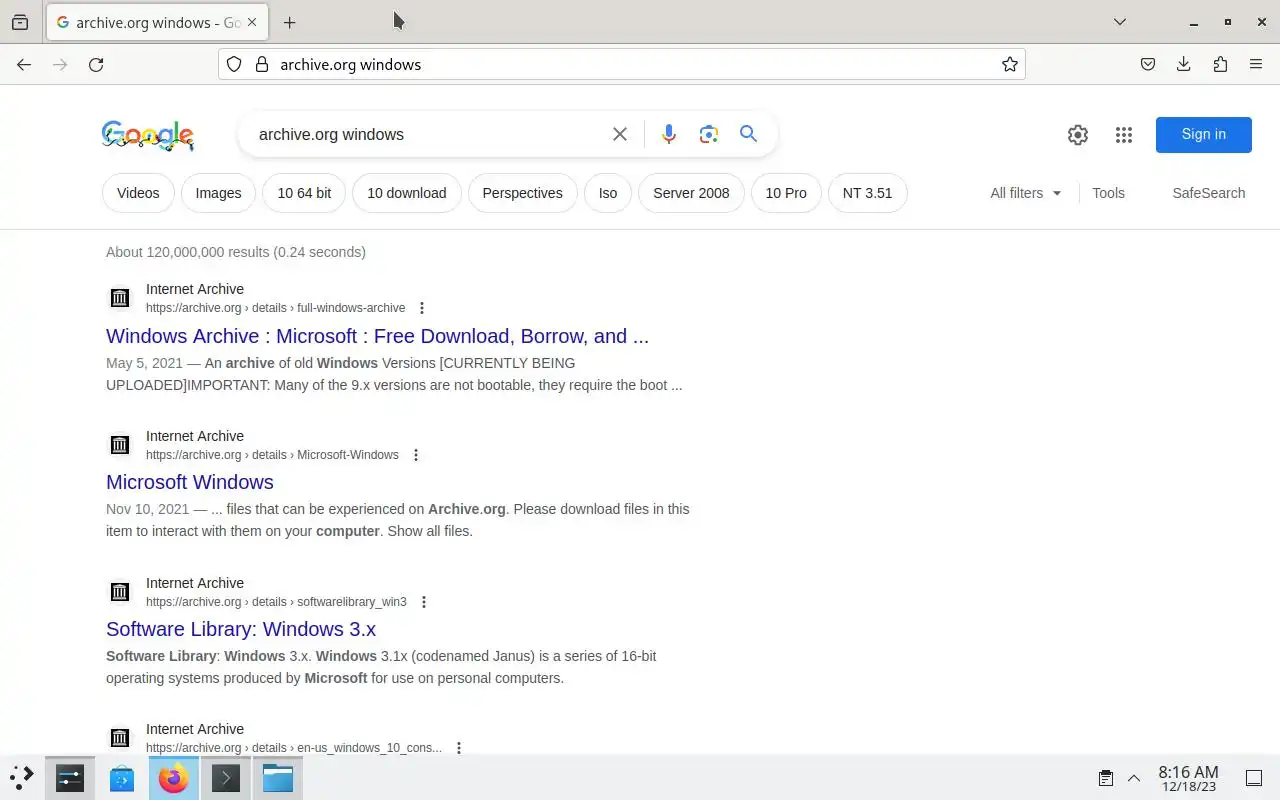Clear the search query text

(x=620, y=134)
